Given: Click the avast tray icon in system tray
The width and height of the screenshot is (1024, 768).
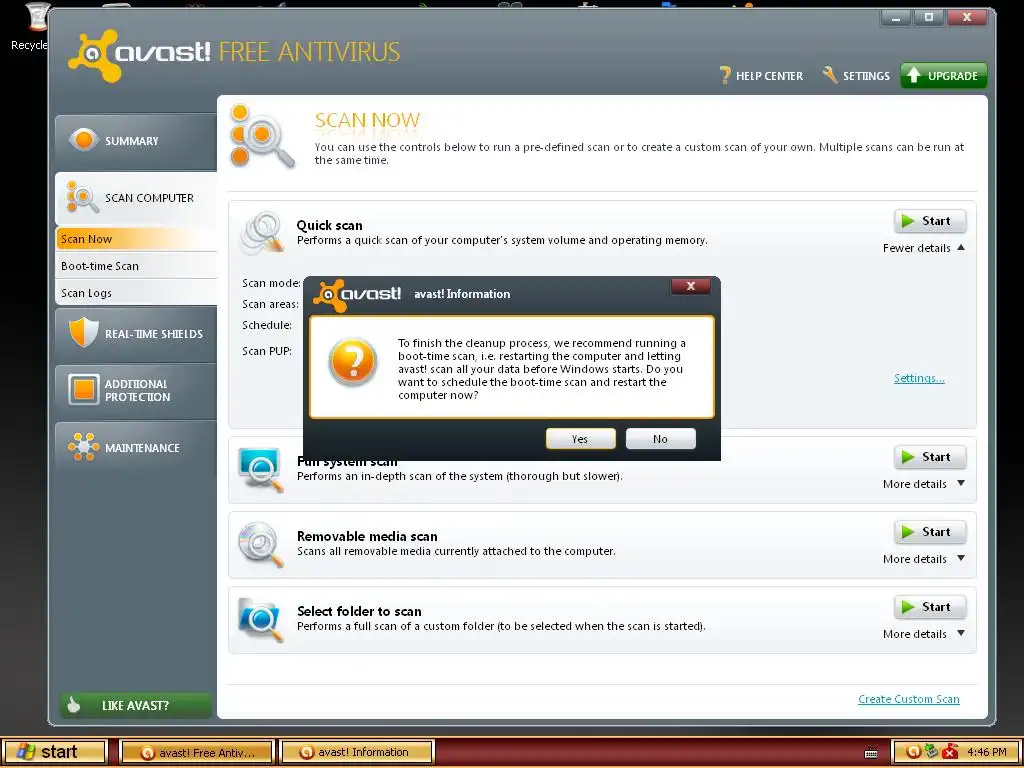Looking at the screenshot, I should point(913,752).
